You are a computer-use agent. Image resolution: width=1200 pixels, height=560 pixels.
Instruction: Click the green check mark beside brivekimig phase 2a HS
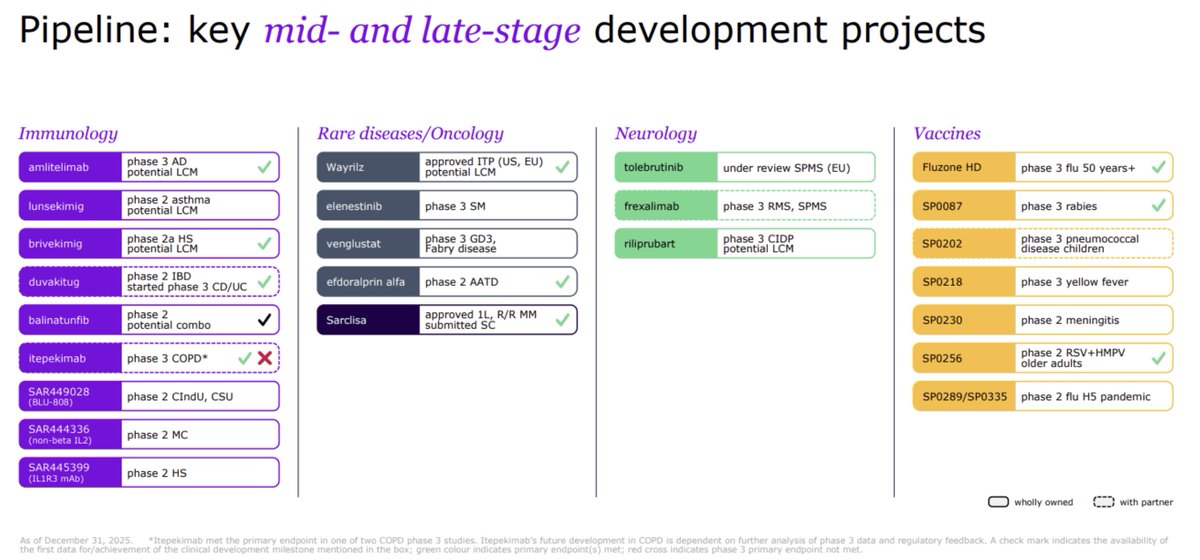pyautogui.click(x=263, y=243)
